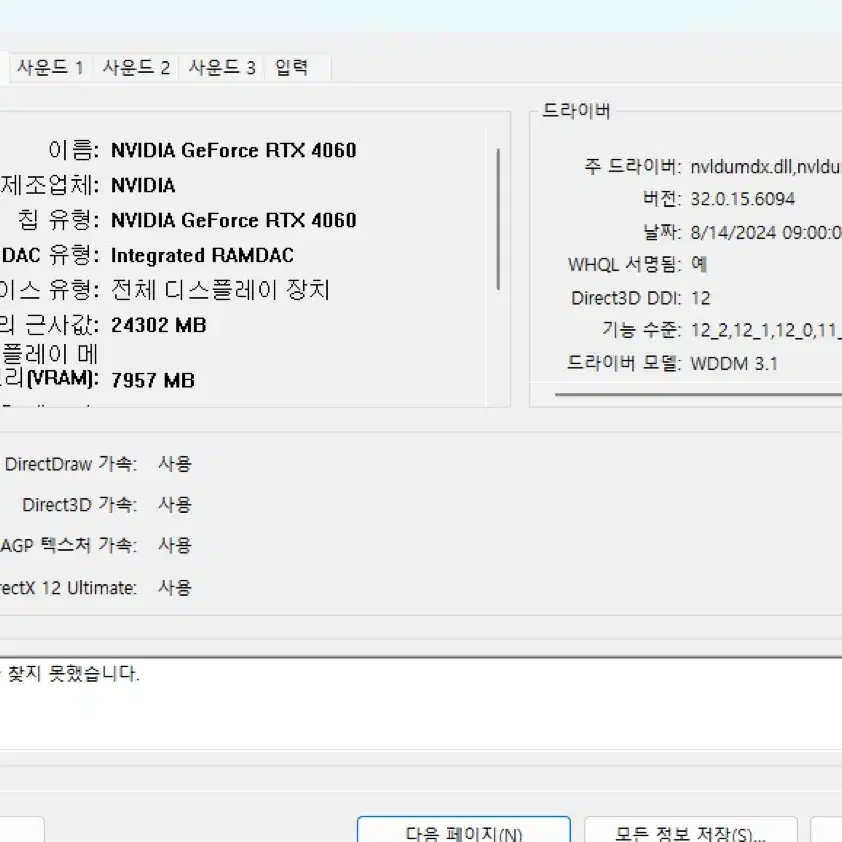Select the name value NVIDIA GeForce RTX 4060

(234, 150)
